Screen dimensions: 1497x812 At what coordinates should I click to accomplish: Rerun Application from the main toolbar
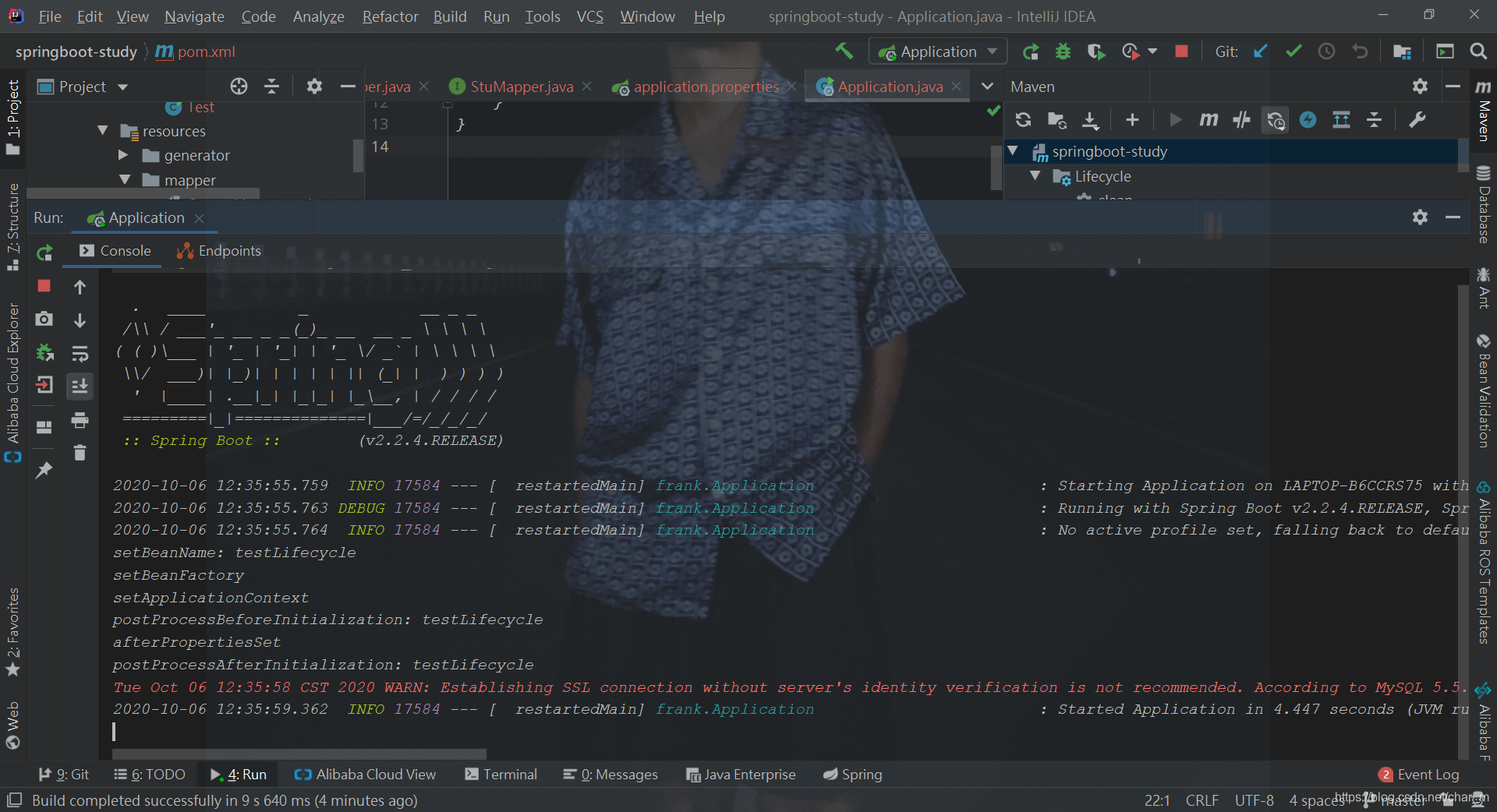click(x=1031, y=51)
